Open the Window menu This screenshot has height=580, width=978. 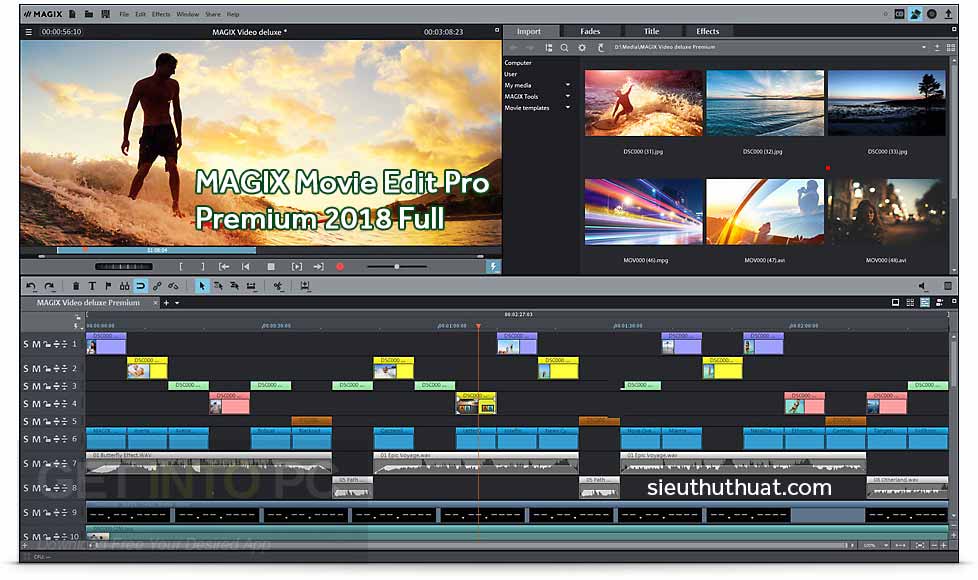click(187, 14)
